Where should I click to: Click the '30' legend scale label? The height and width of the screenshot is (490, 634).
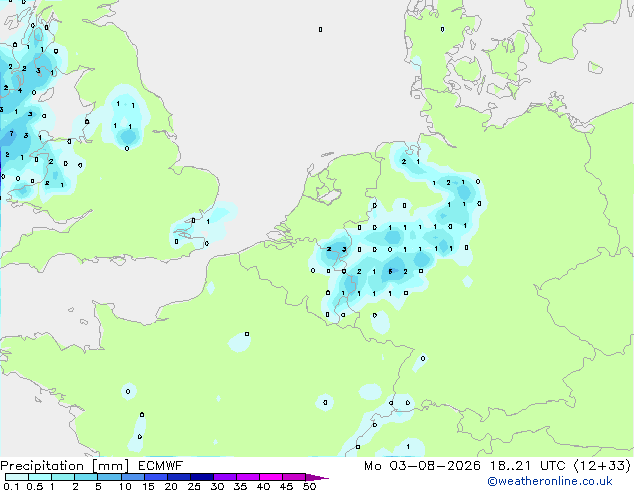tap(217, 486)
